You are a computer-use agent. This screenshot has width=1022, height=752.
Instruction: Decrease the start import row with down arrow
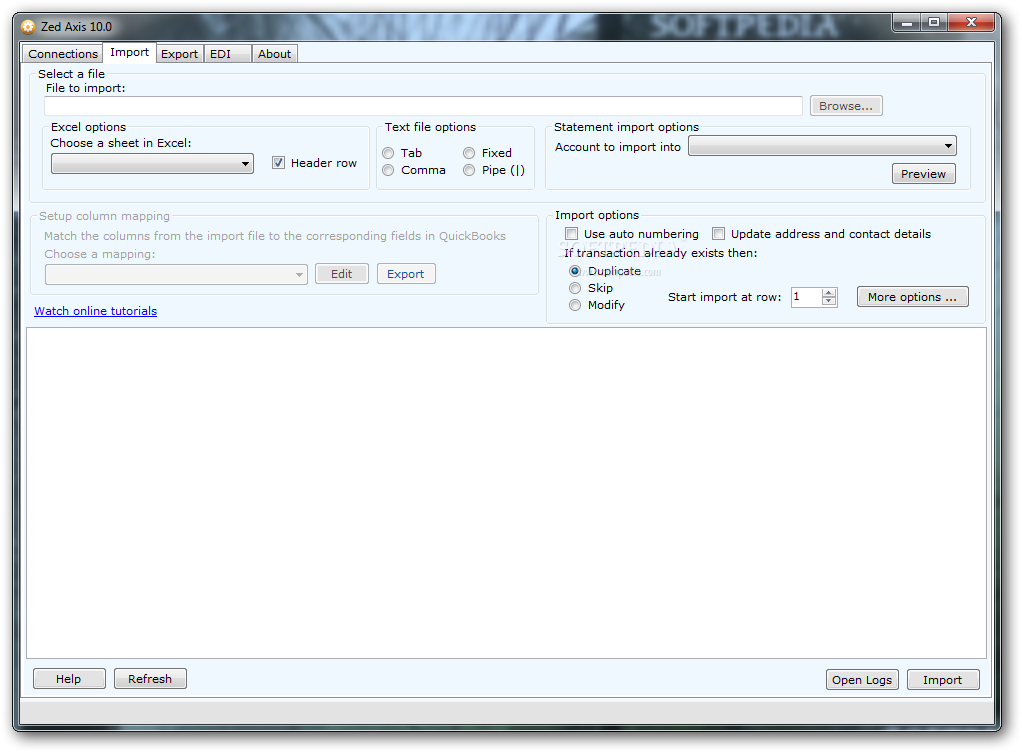pos(829,302)
